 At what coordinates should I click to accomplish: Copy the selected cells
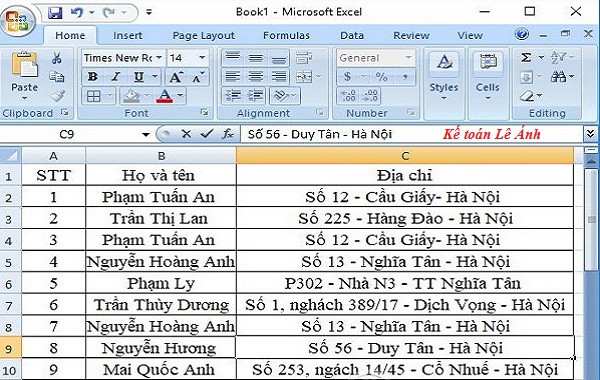[57, 77]
